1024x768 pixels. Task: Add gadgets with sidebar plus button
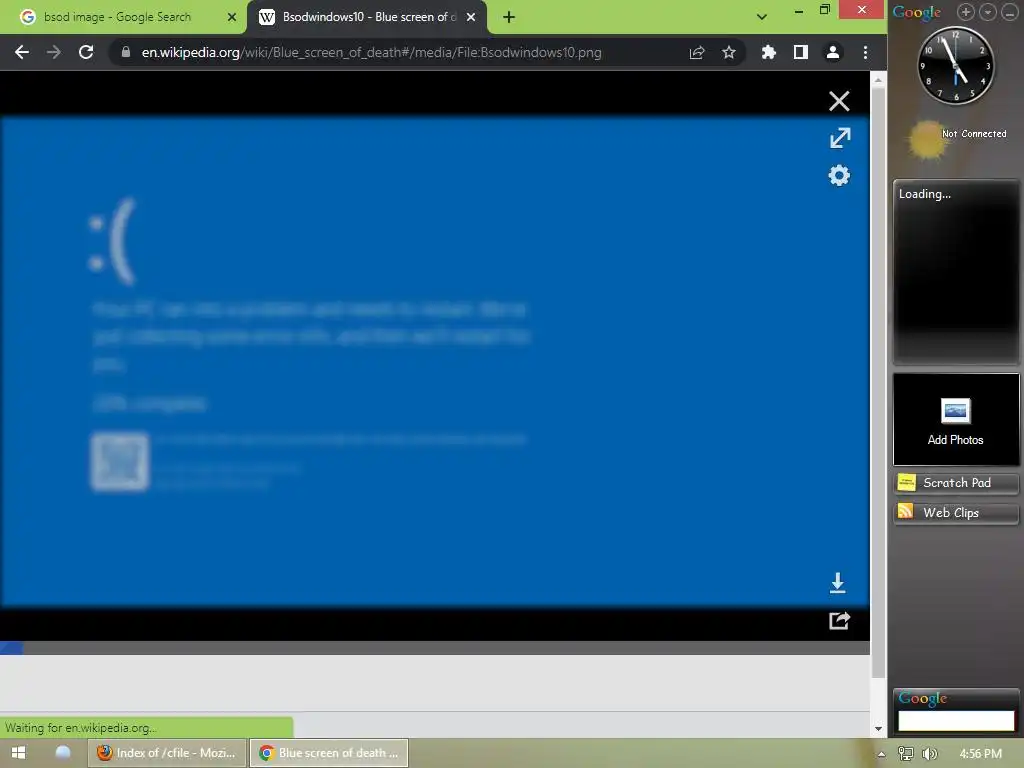click(x=966, y=12)
